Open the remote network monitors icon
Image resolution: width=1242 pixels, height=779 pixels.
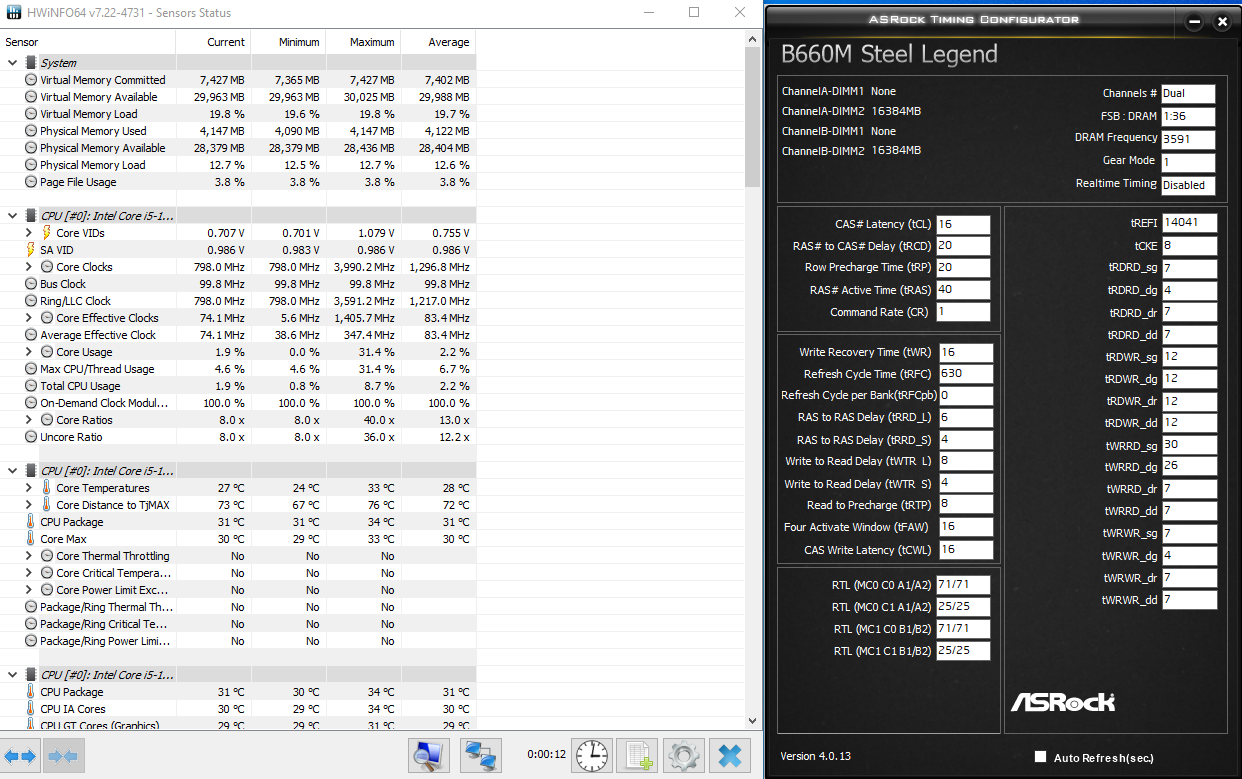(482, 756)
